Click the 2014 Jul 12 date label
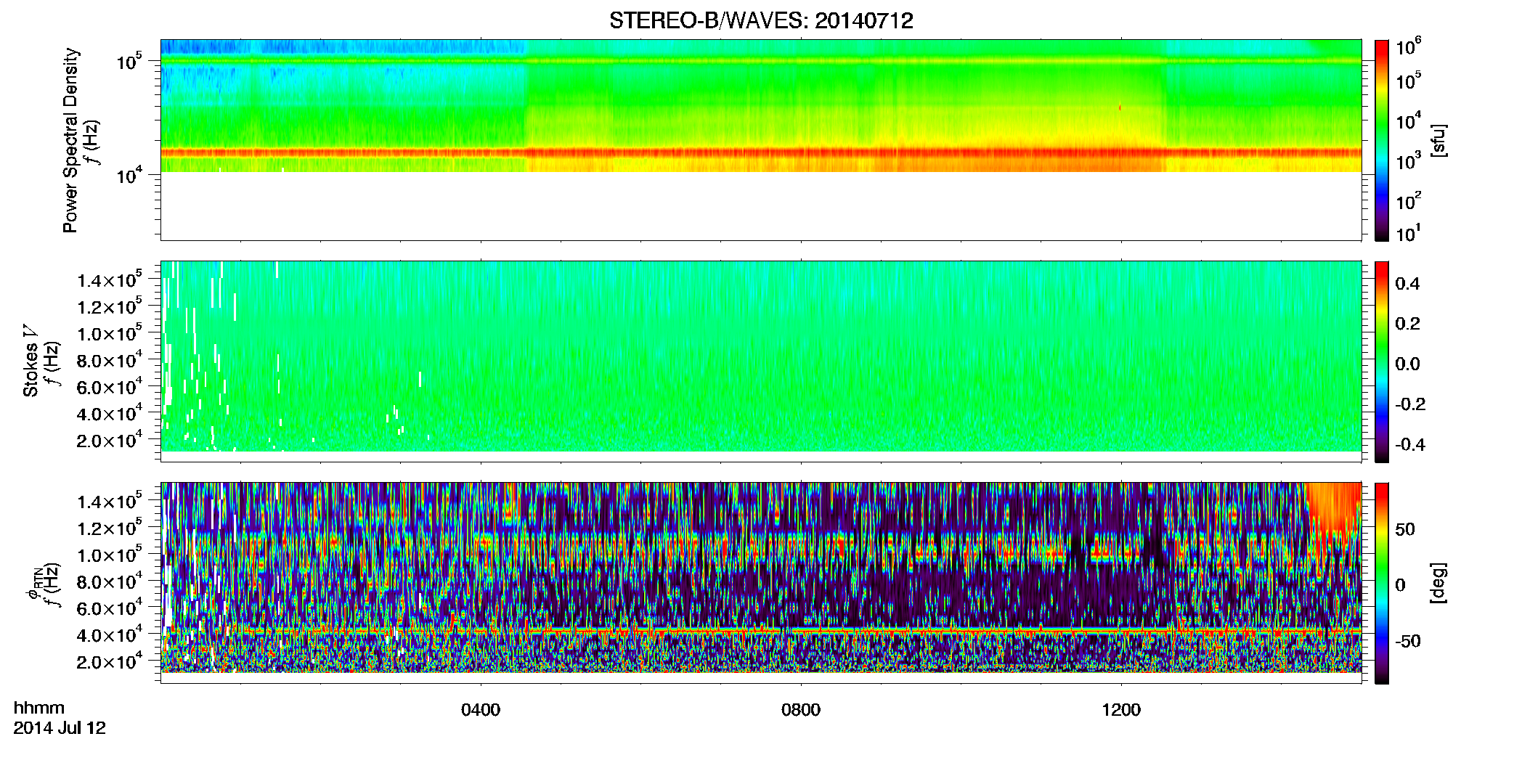1522x784 pixels. tap(60, 728)
